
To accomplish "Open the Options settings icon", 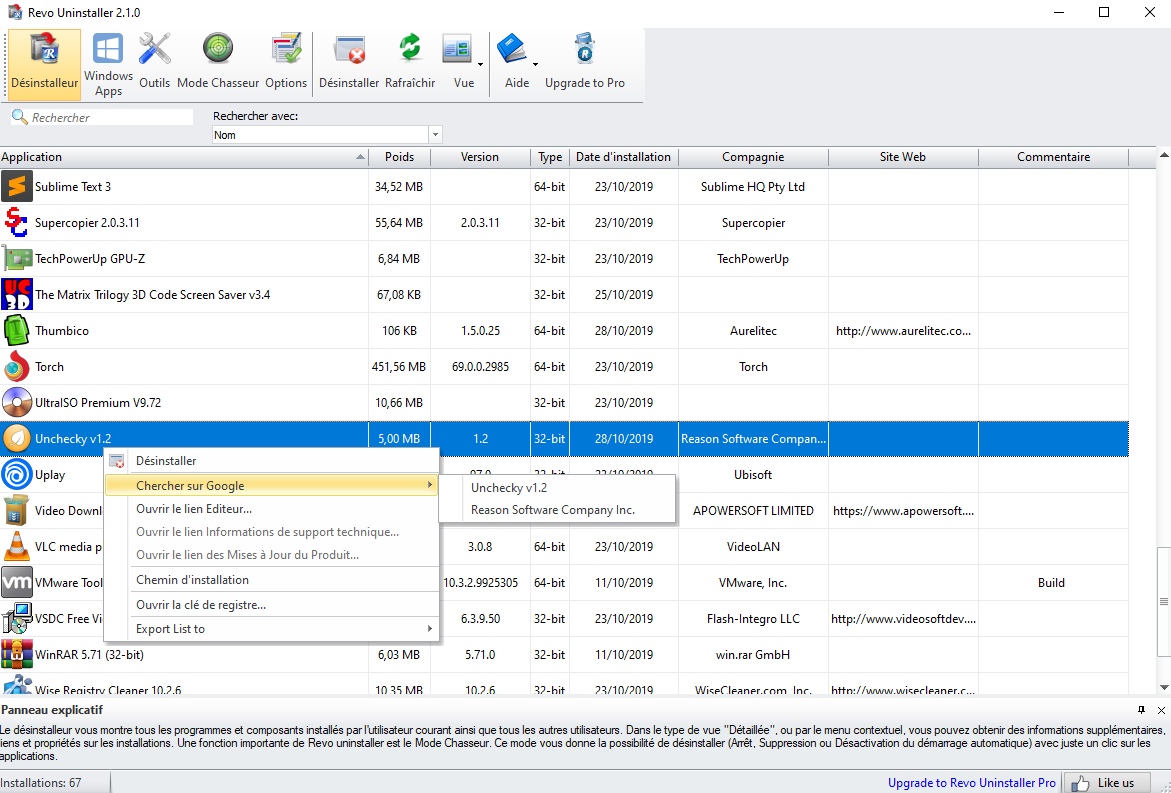I will (x=286, y=63).
